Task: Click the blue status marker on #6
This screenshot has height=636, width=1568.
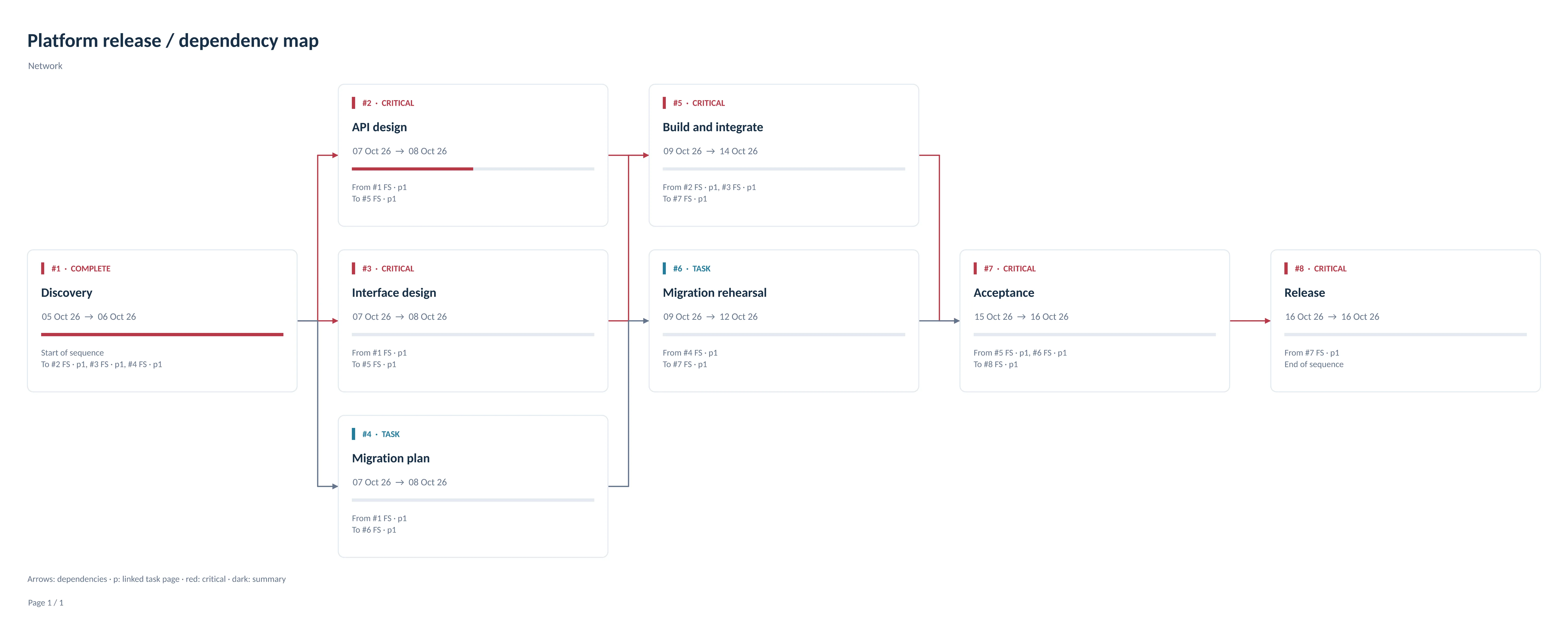Action: [665, 269]
